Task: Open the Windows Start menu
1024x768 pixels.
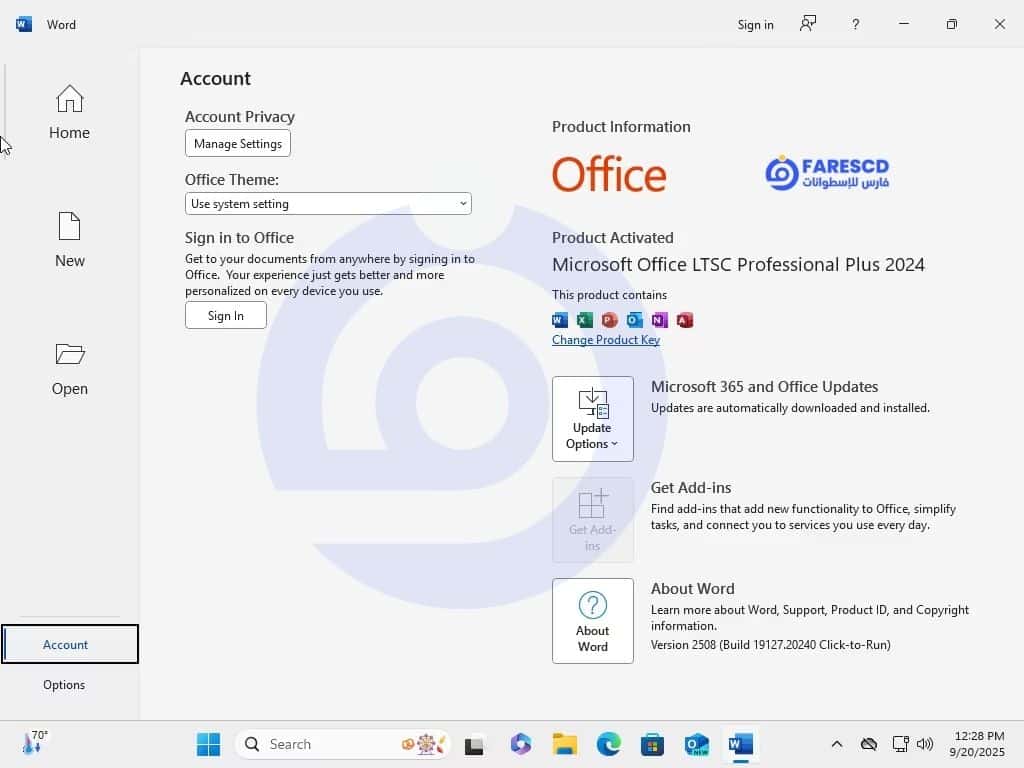Action: (208, 744)
